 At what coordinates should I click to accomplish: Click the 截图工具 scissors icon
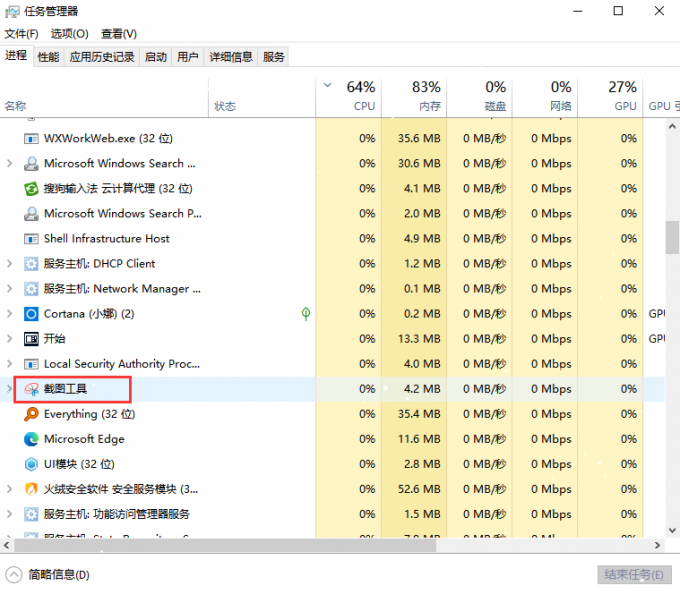coord(31,389)
